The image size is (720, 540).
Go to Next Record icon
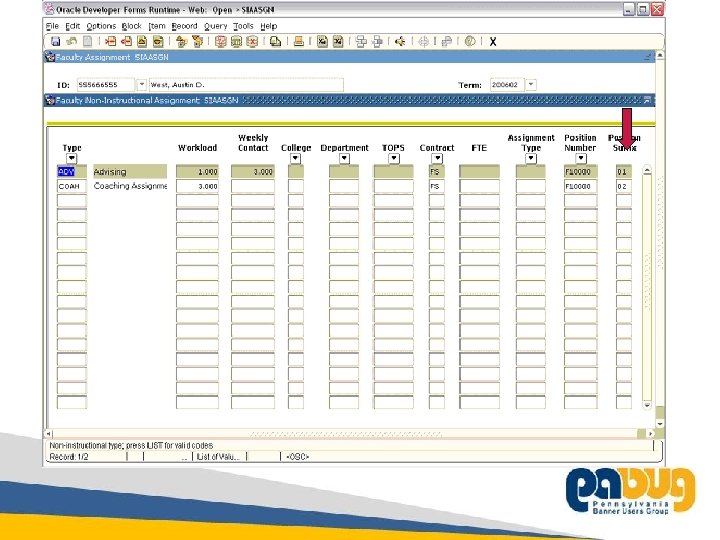[158, 41]
